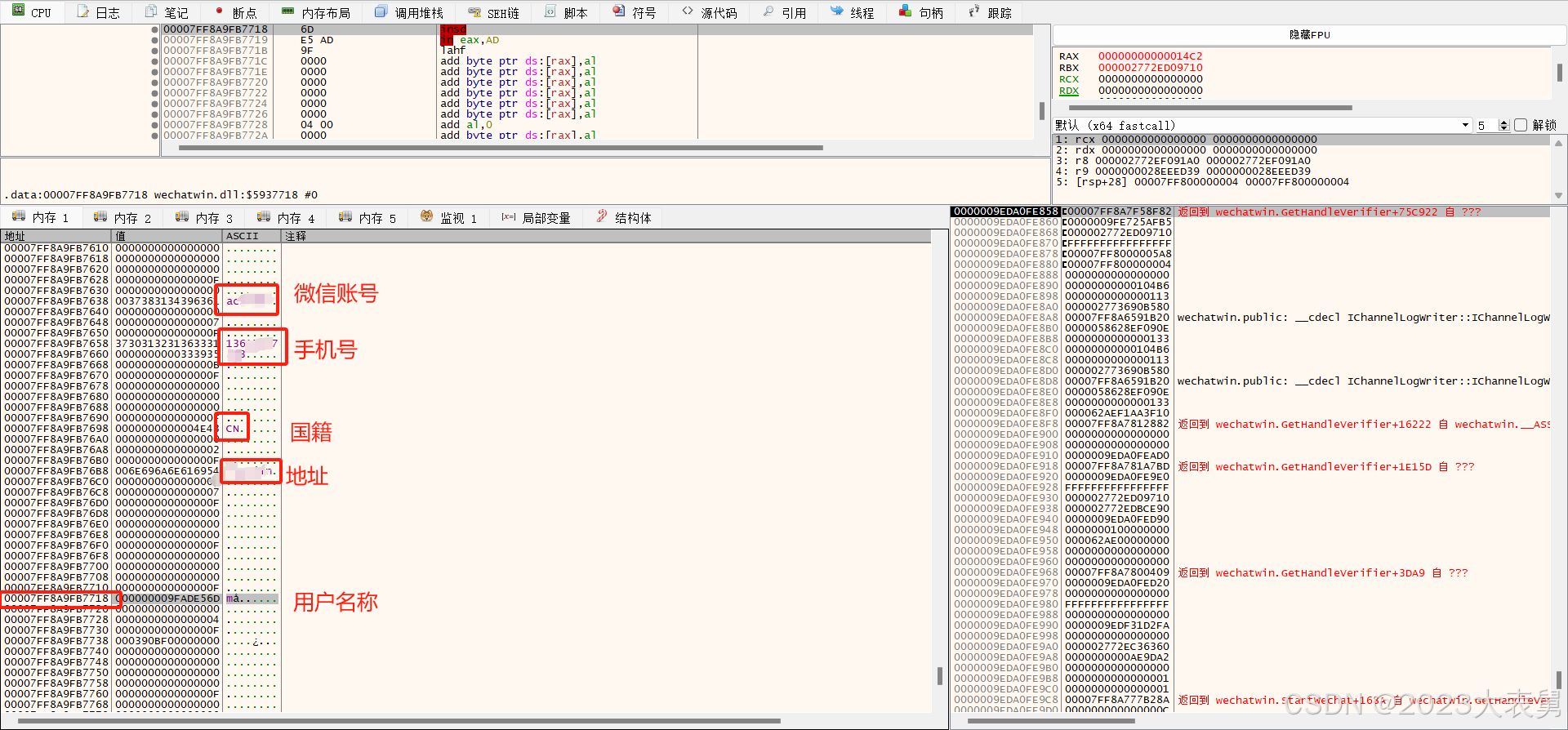This screenshot has width=1568, height=730.
Task: Increase the argument count stepper
Action: click(1504, 122)
